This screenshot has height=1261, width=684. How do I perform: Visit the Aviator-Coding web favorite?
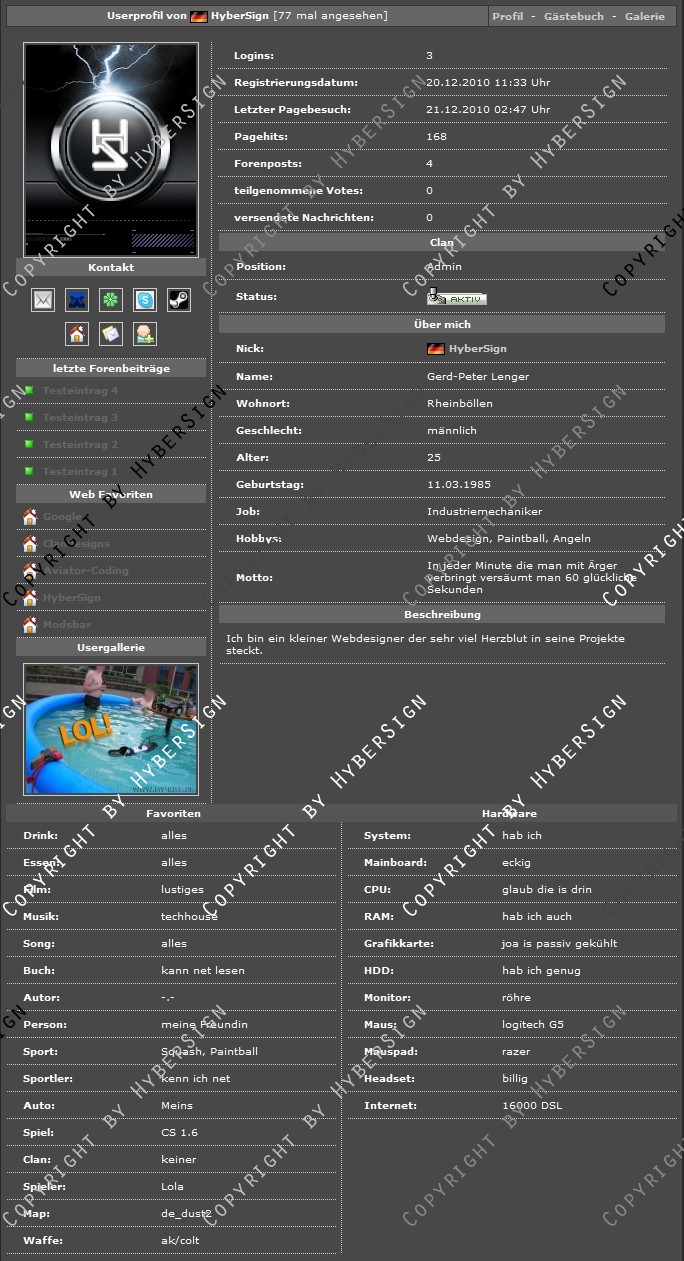pyautogui.click(x=85, y=571)
